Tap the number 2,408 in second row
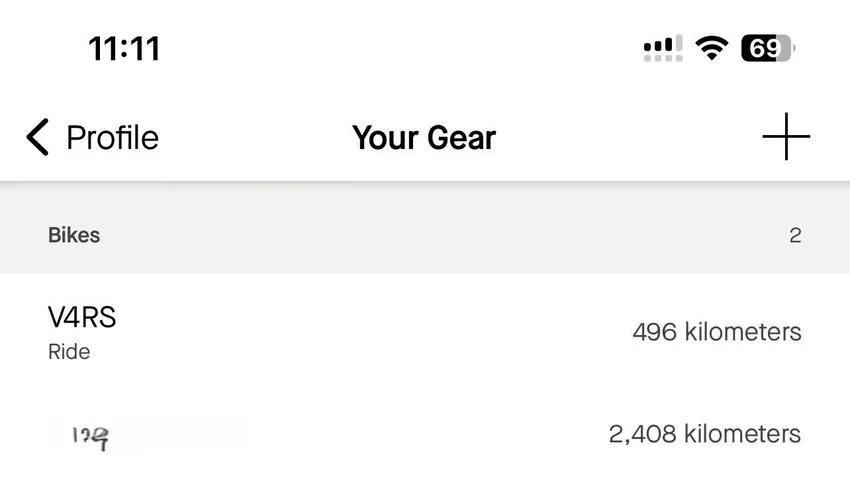Image resolution: width=850 pixels, height=500 pixels. coord(642,434)
